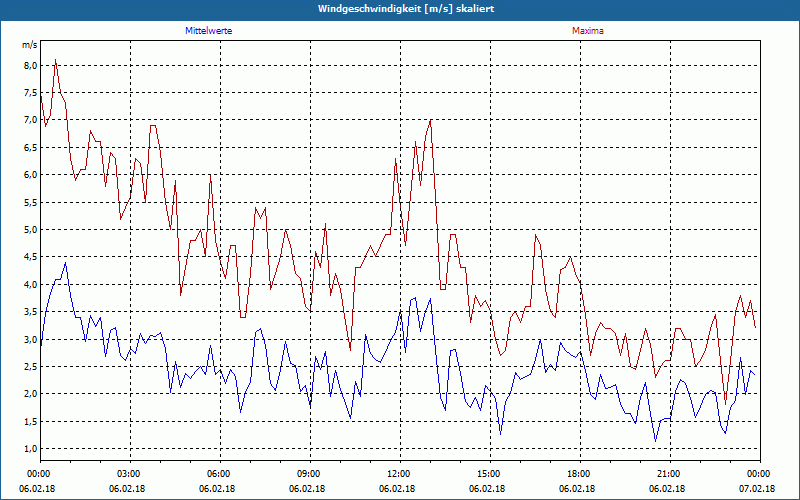Image resolution: width=800 pixels, height=500 pixels.
Task: Click the 06.02.18 date under 12:00
Action: pos(397,489)
